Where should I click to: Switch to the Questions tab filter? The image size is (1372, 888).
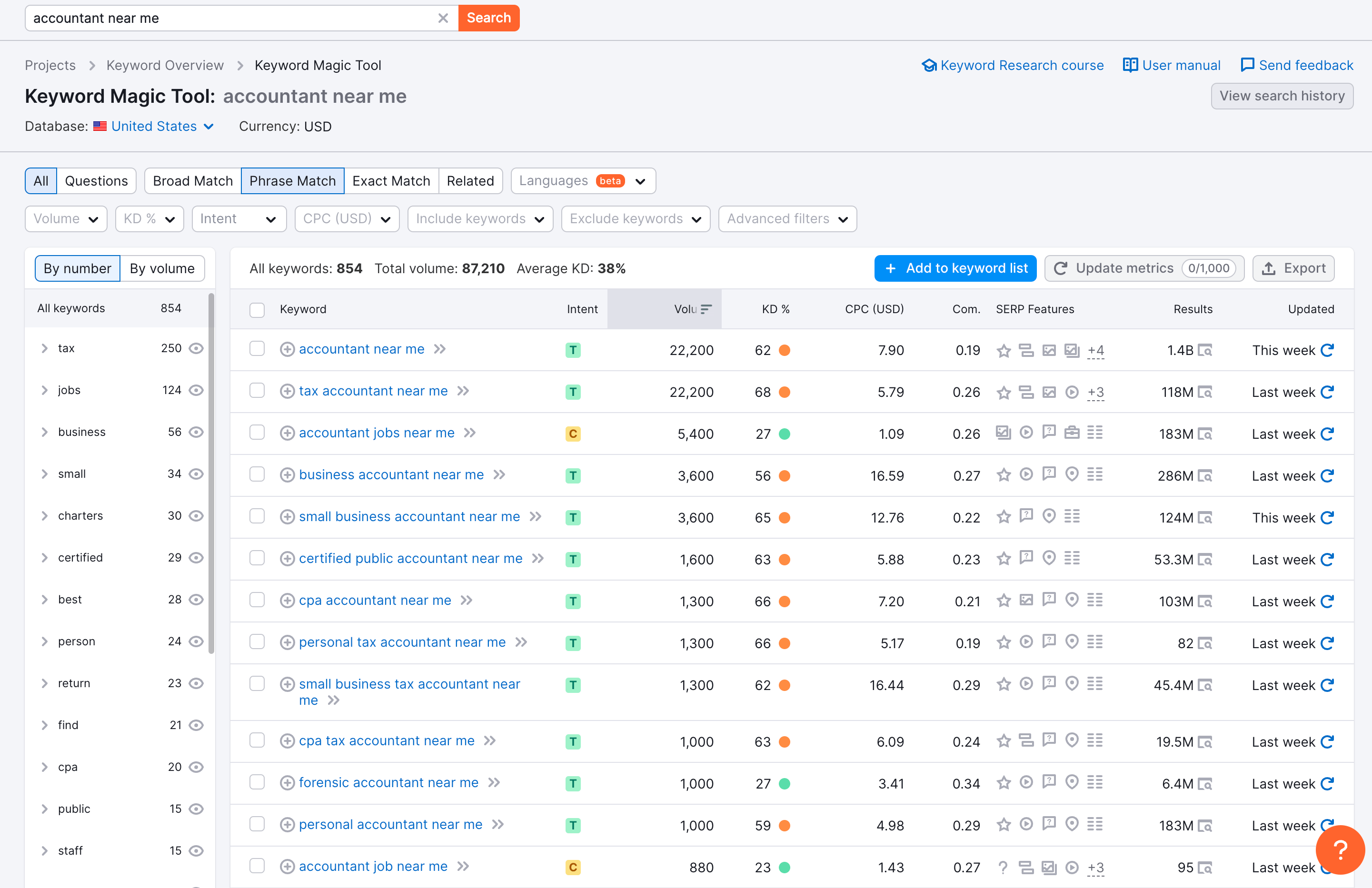[97, 181]
